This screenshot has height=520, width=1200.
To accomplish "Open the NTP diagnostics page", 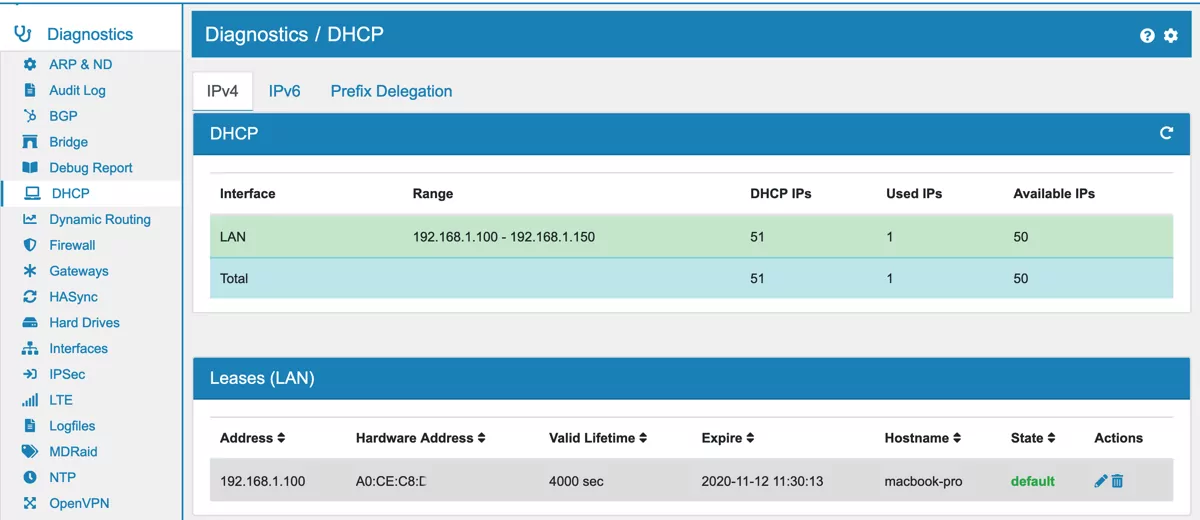I will pos(62,478).
